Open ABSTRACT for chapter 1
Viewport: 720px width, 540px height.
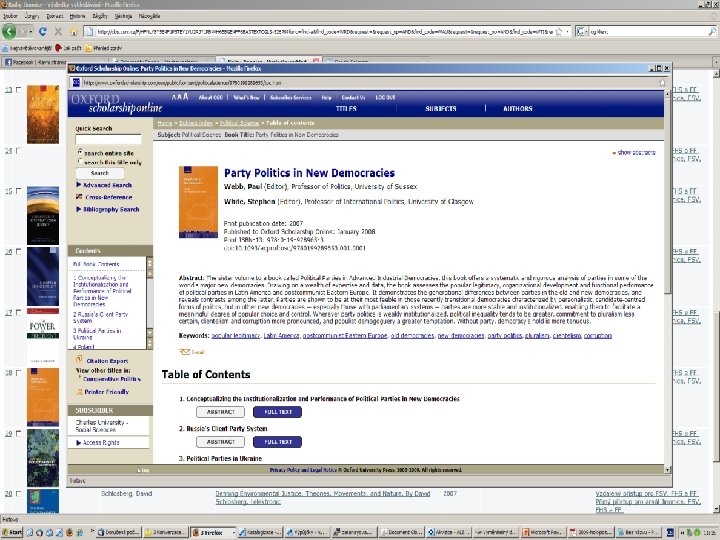(220, 412)
